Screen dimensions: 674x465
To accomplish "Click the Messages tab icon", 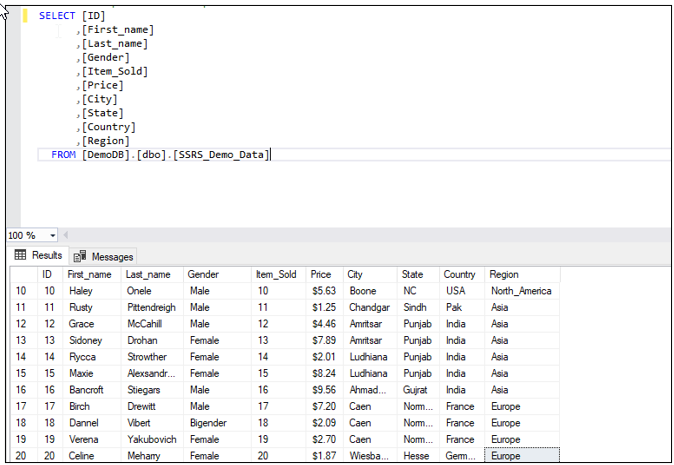I will [80, 256].
